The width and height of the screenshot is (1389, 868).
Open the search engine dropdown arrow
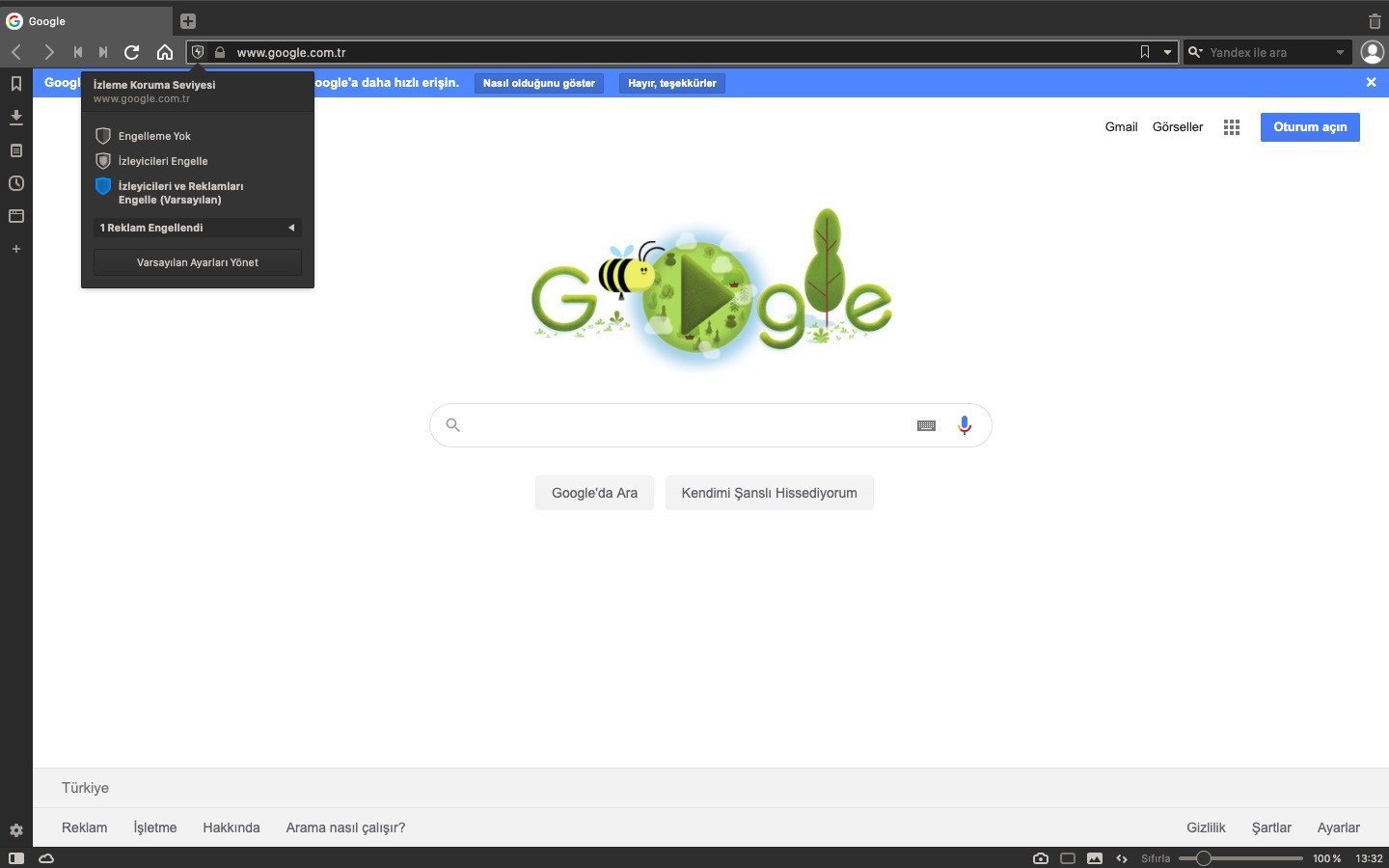pos(1340,52)
